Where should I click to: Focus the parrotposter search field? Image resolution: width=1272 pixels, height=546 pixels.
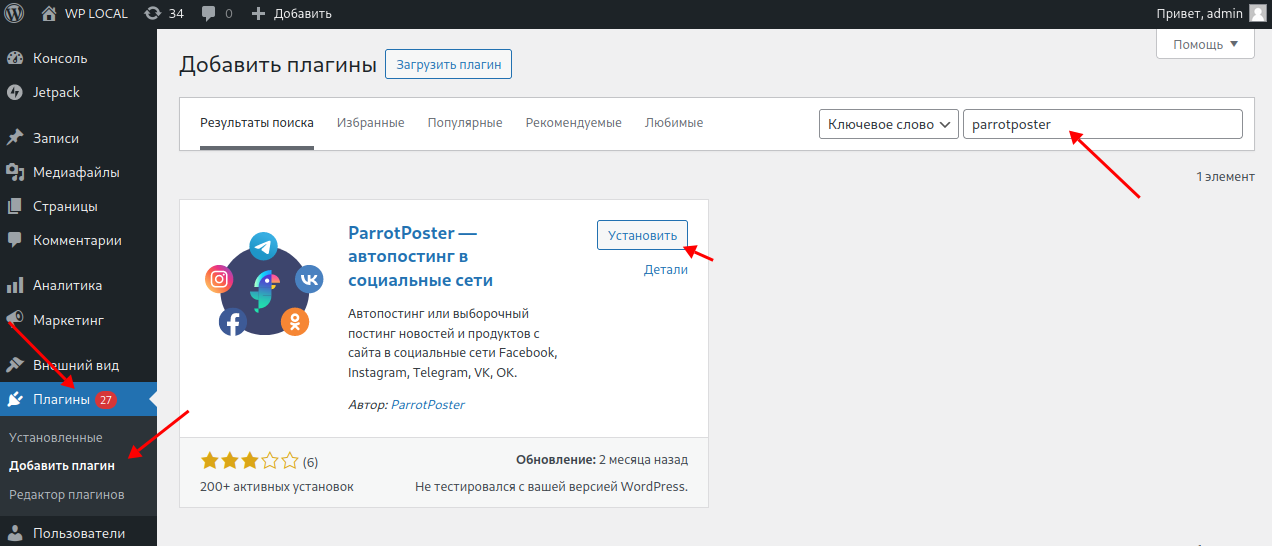coord(1103,124)
